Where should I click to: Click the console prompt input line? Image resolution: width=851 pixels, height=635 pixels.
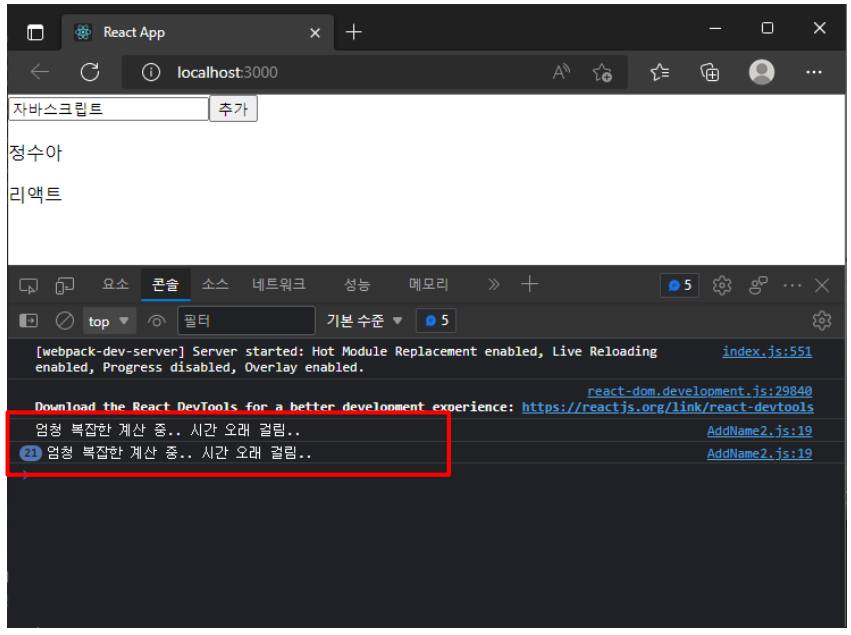[427, 475]
